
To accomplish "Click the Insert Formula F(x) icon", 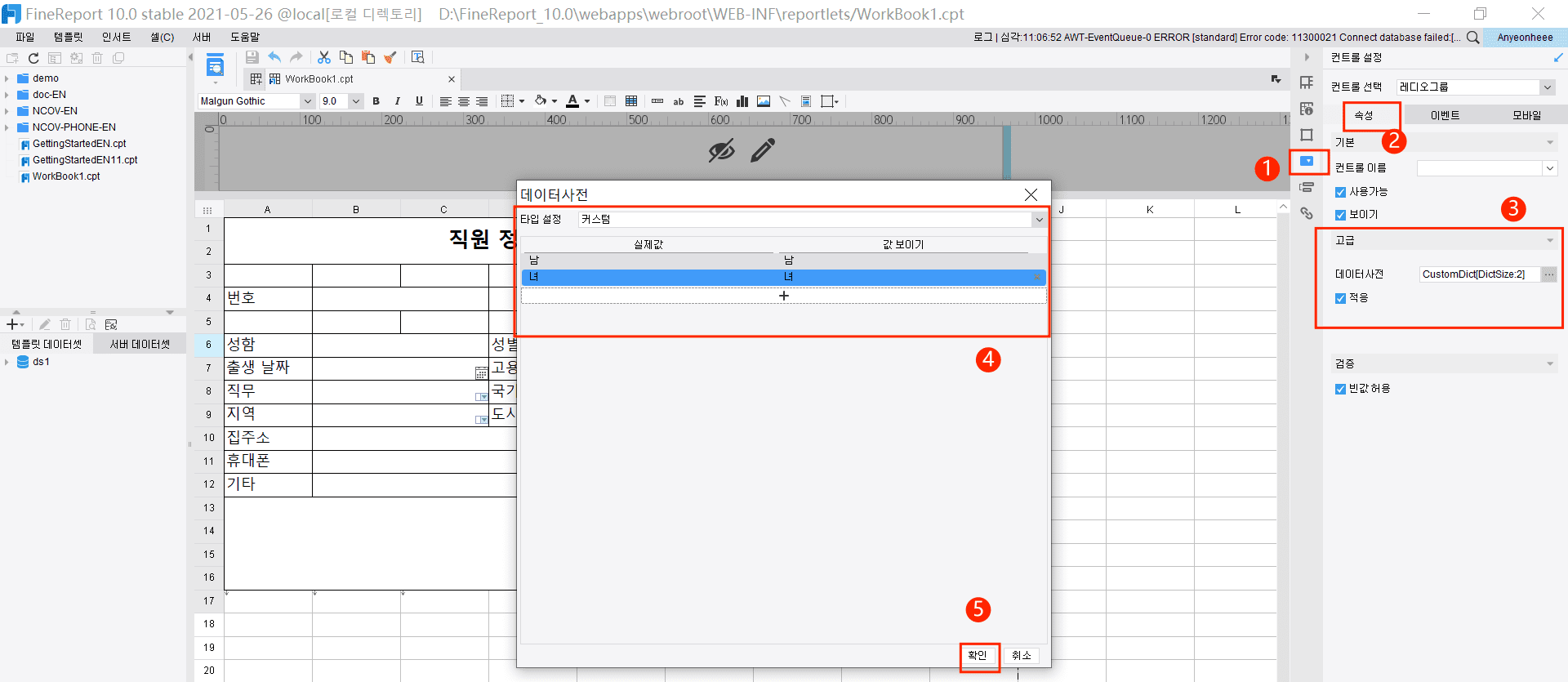I will click(x=720, y=101).
